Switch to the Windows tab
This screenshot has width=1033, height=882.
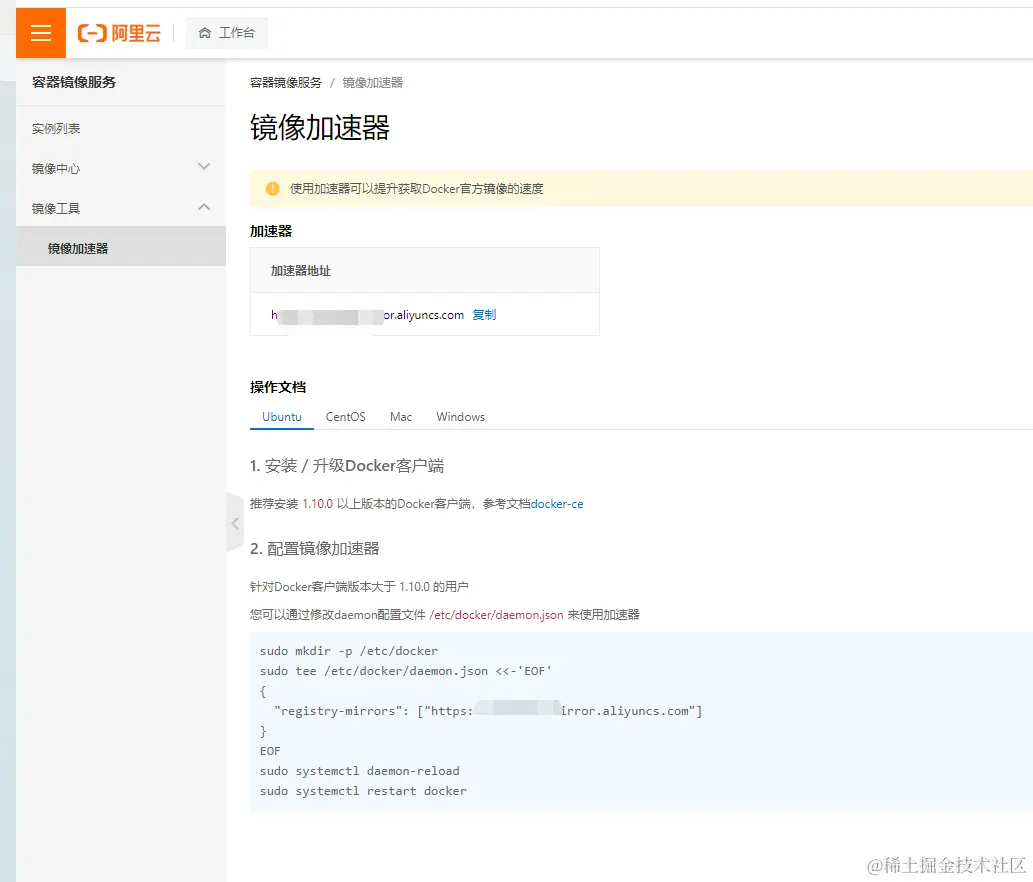[461, 417]
